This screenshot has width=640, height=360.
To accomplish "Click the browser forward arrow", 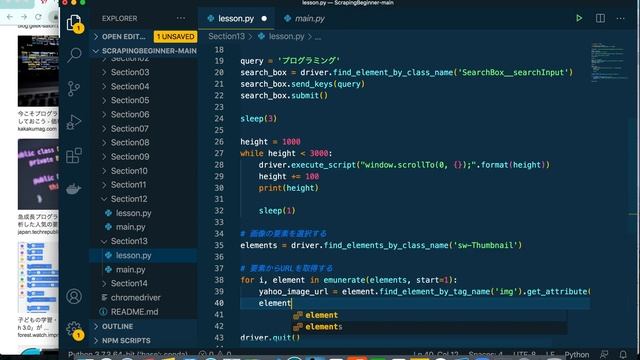I will 24,17.
